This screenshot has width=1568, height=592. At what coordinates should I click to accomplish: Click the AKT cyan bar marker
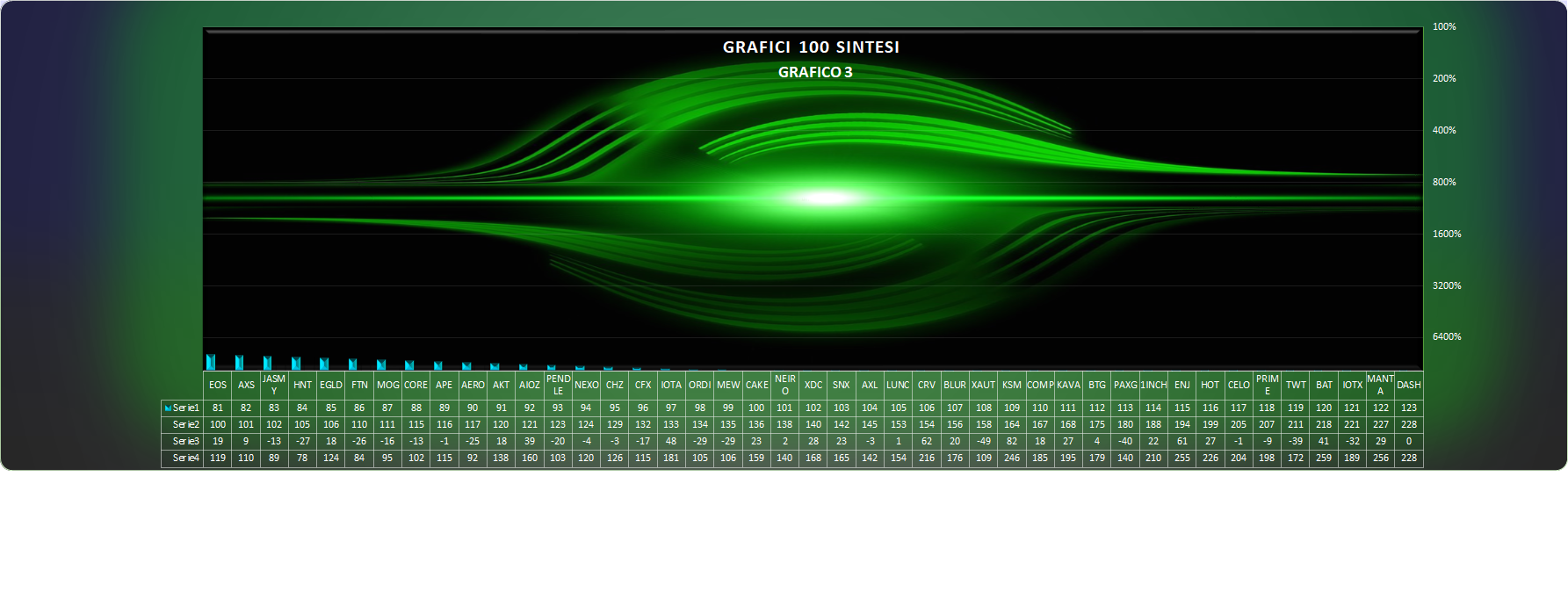click(495, 366)
